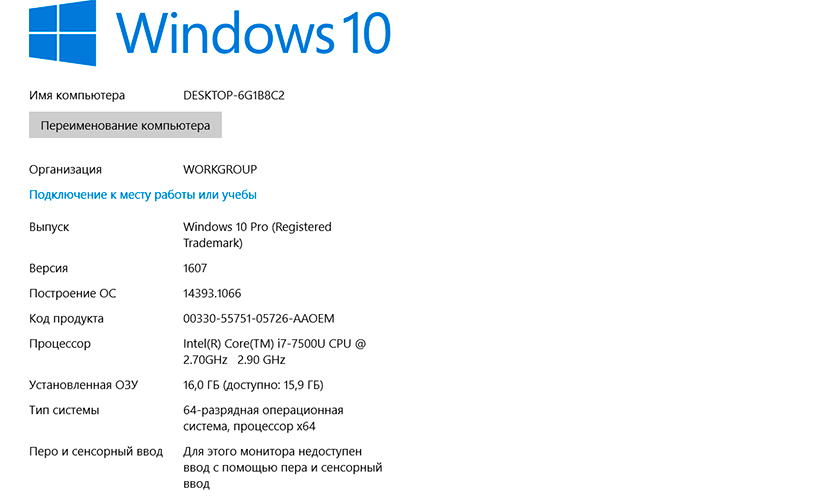Open the Подключение к месту работы или учебы link
The height and width of the screenshot is (498, 840).
pos(143,195)
